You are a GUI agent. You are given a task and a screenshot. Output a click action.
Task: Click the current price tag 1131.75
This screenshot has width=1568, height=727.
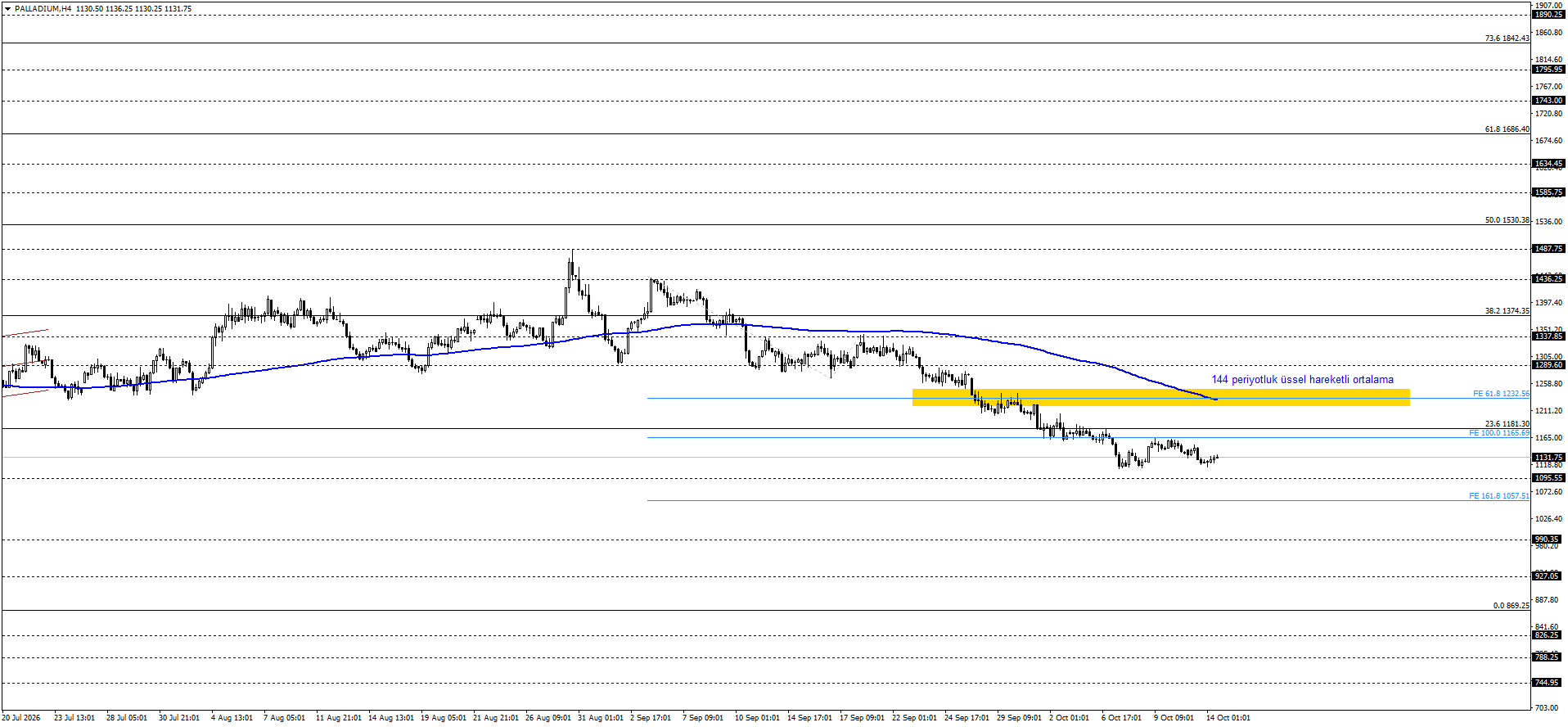1548,458
